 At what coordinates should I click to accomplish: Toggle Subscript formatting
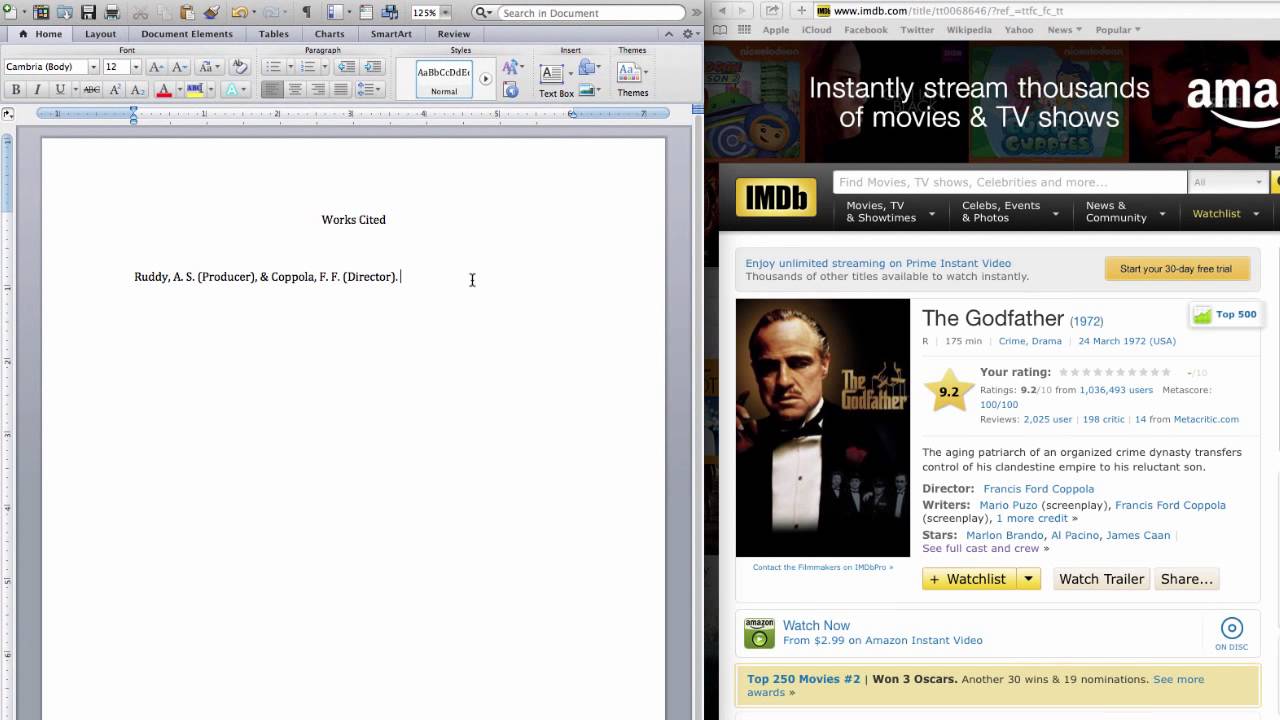click(137, 90)
